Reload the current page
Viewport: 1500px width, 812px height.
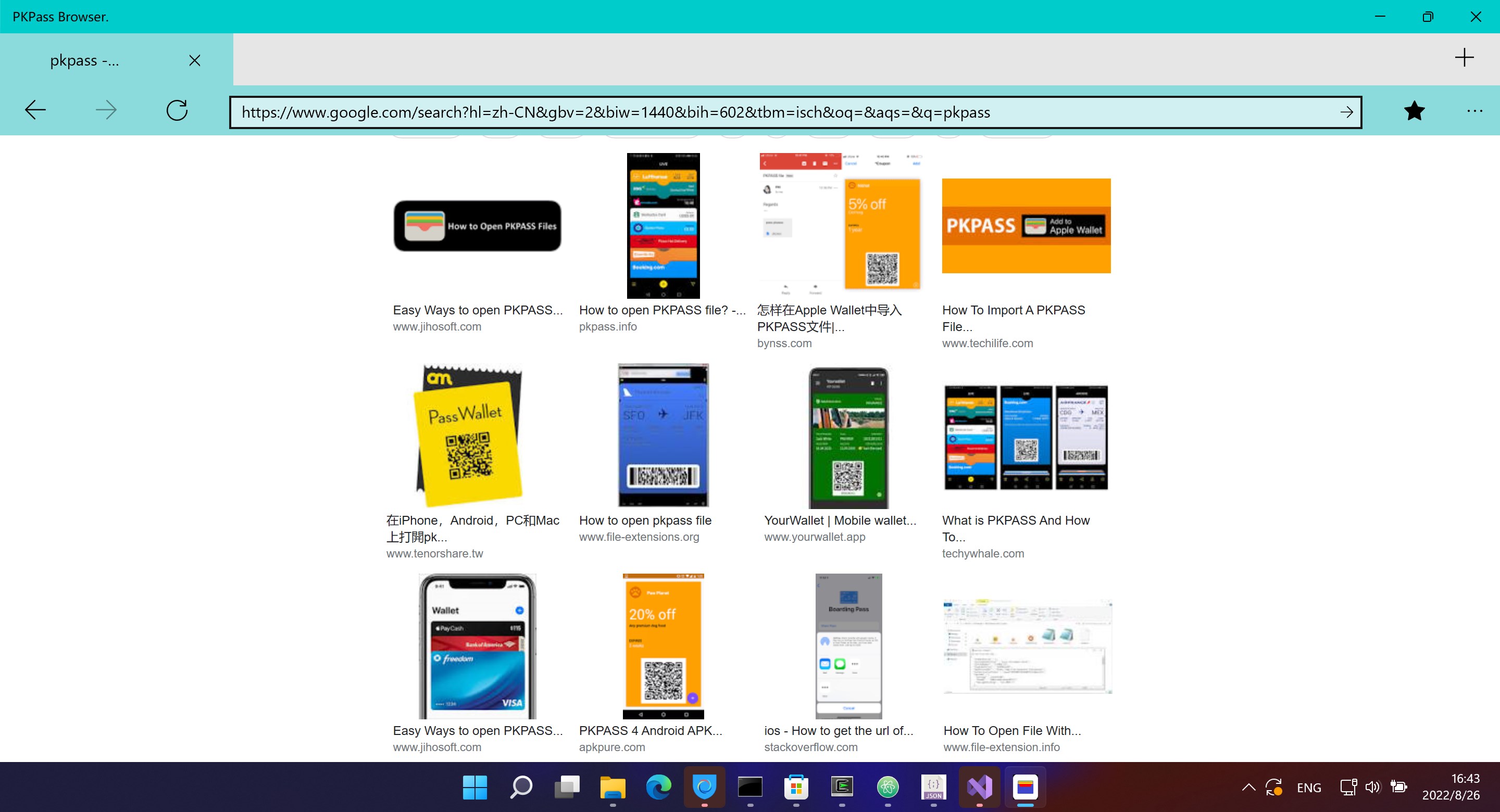click(x=178, y=110)
